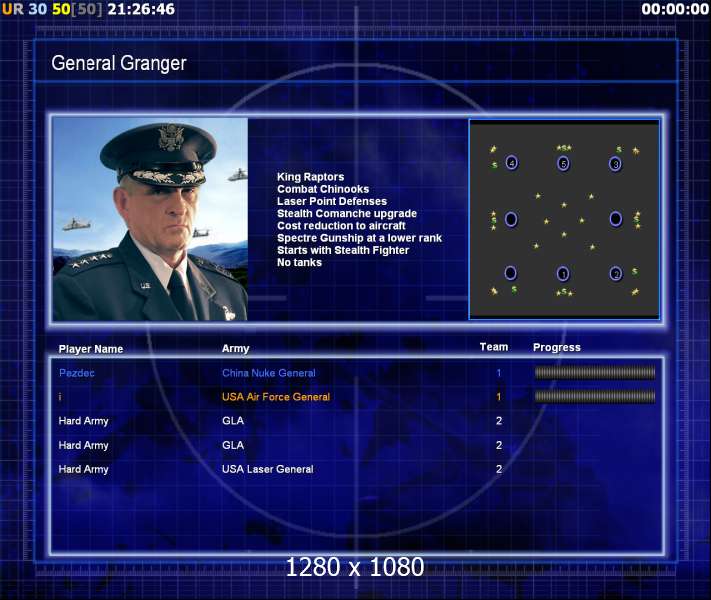The image size is (711, 600).
Task: Select the player name Pezdec
Action: [x=77, y=373]
